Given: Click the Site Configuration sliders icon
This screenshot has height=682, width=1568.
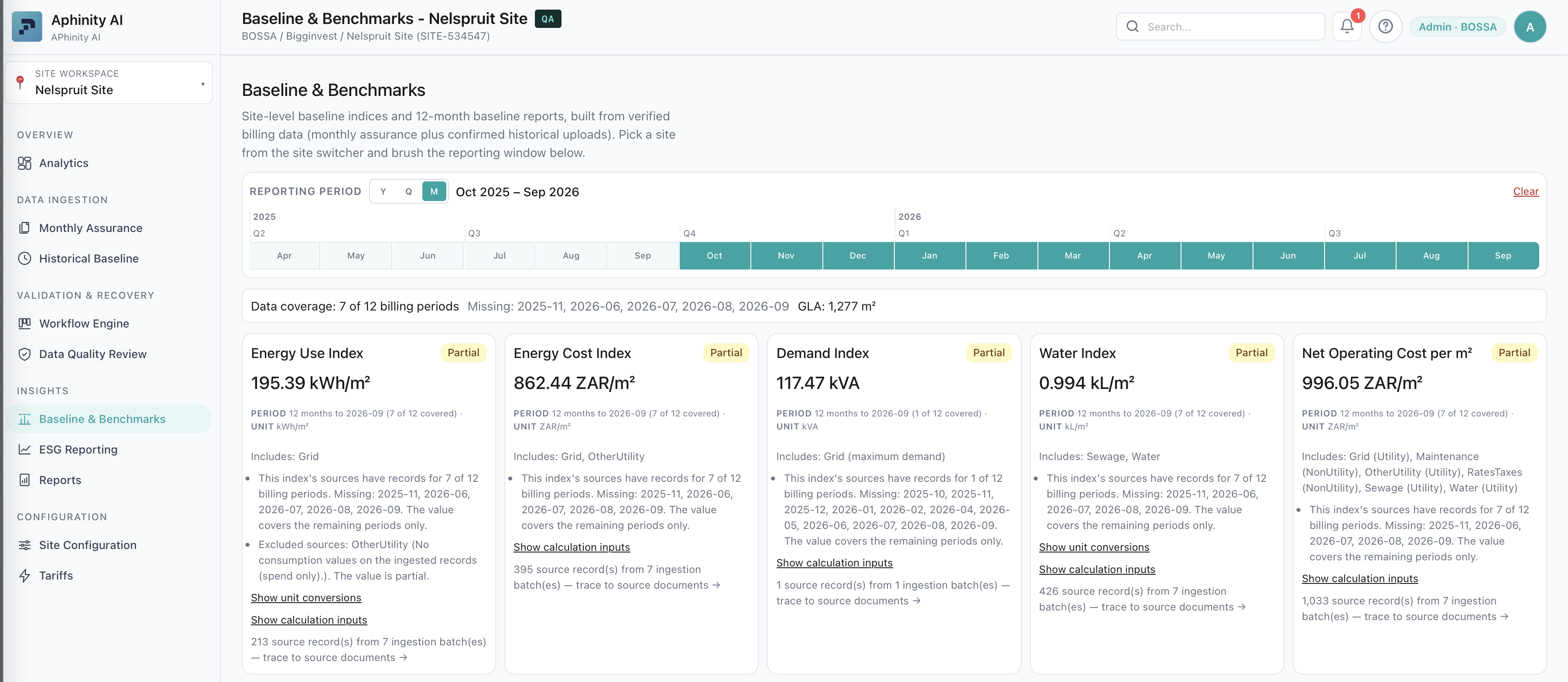Looking at the screenshot, I should pos(24,545).
